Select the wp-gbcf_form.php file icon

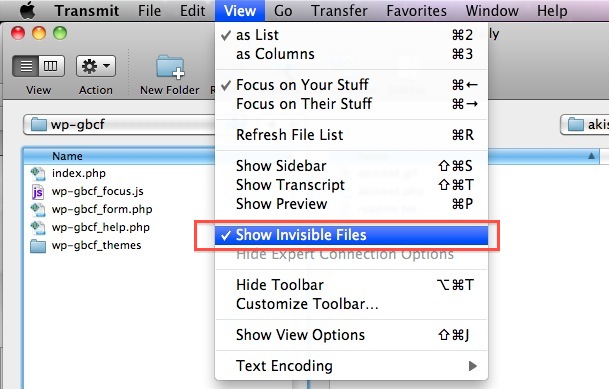(38, 209)
